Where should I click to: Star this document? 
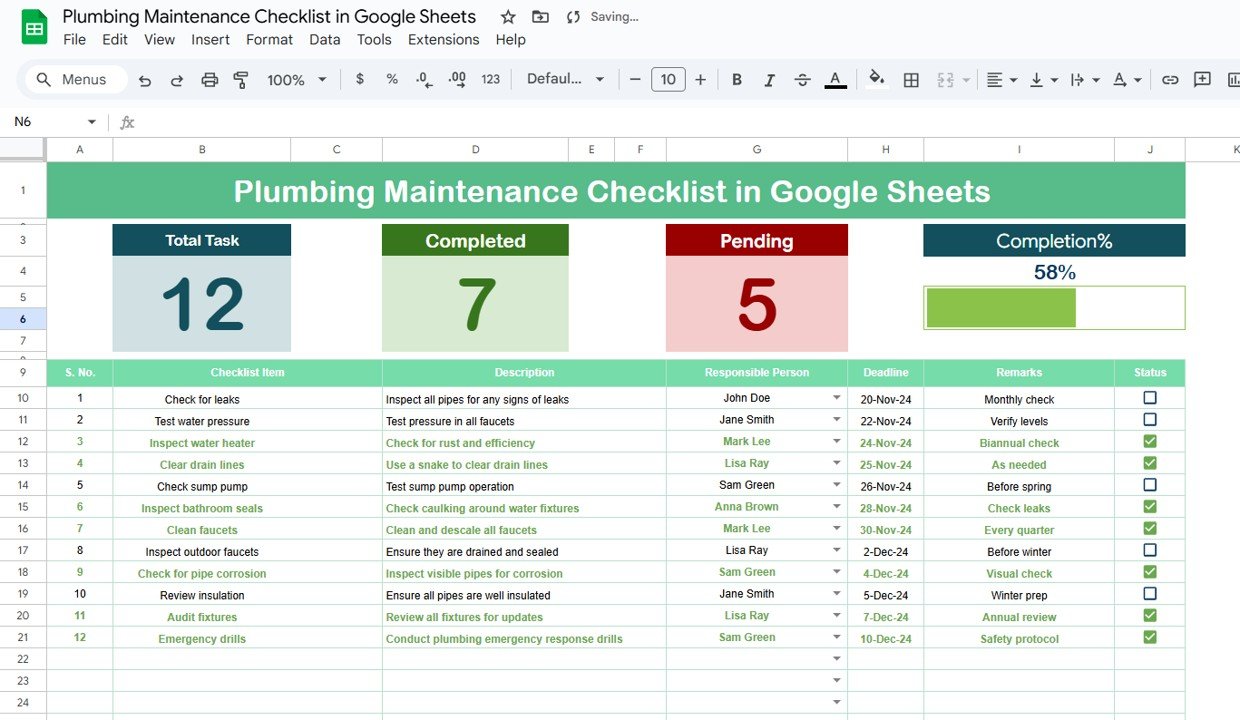coord(508,17)
